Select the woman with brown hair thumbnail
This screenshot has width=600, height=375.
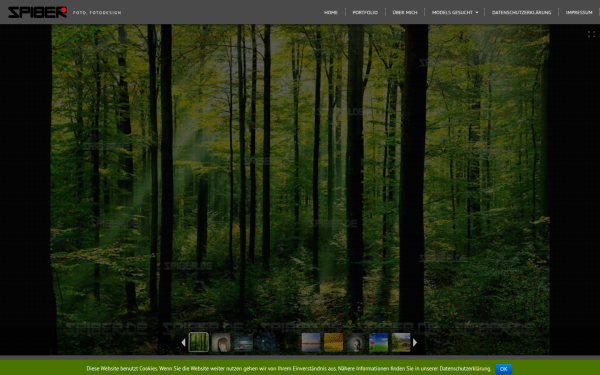click(x=221, y=342)
